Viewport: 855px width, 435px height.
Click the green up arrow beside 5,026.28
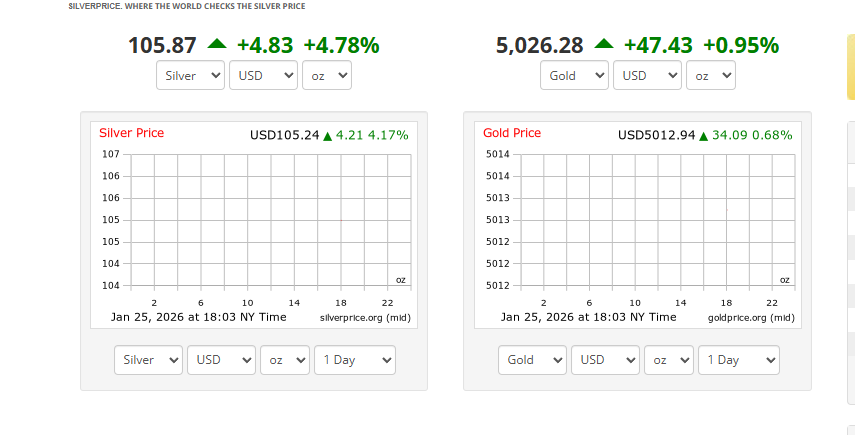pyautogui.click(x=603, y=44)
